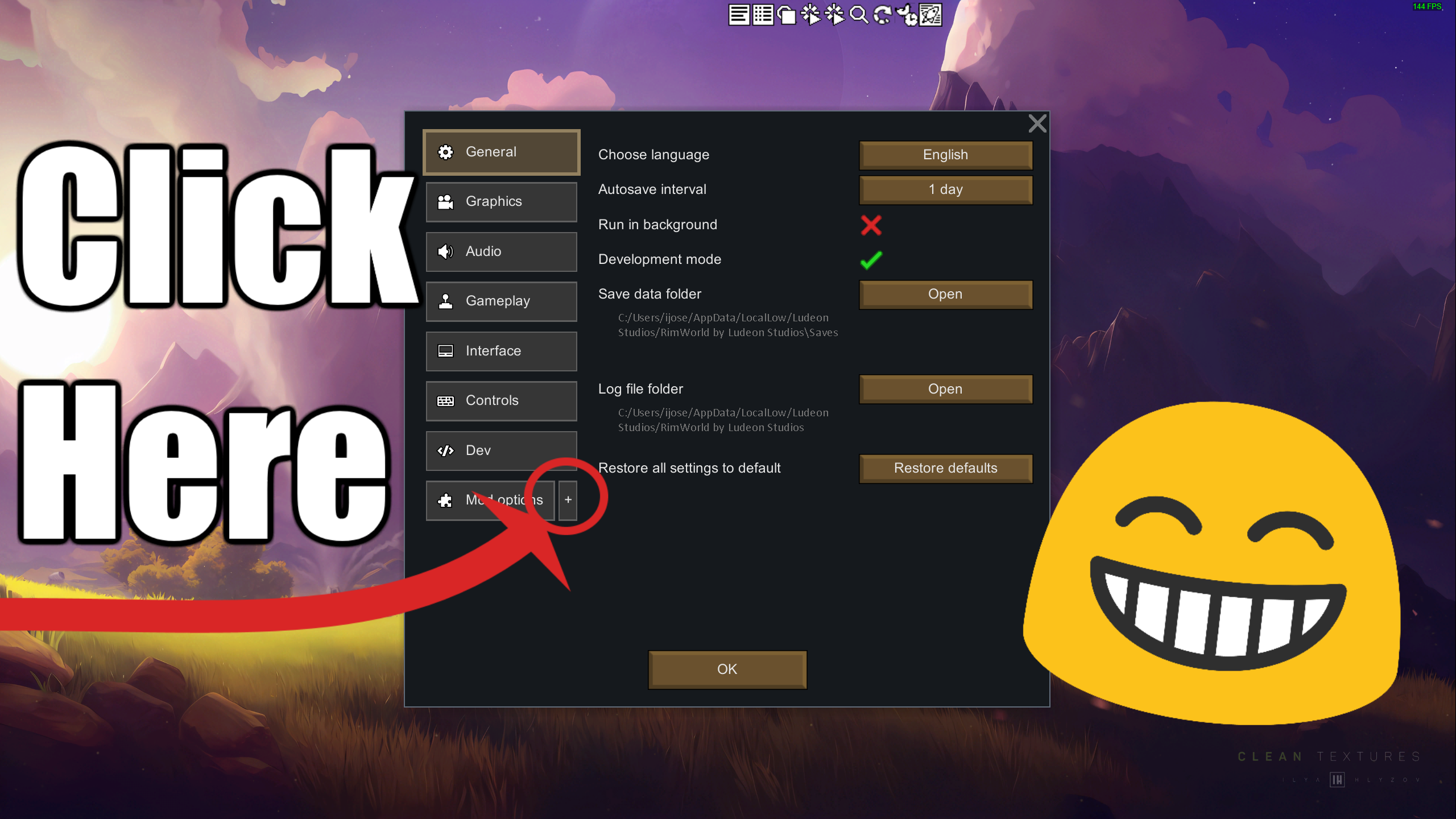Click the Run in background label
This screenshot has height=819, width=1456.
657,225
